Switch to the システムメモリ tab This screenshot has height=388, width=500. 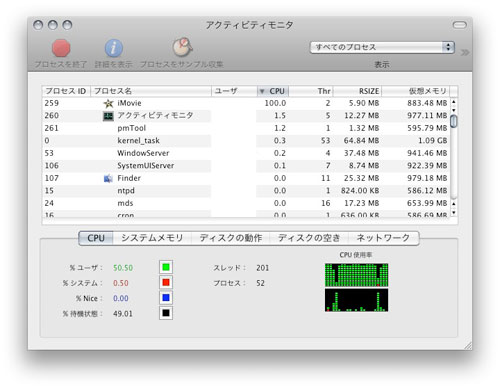pos(152,238)
